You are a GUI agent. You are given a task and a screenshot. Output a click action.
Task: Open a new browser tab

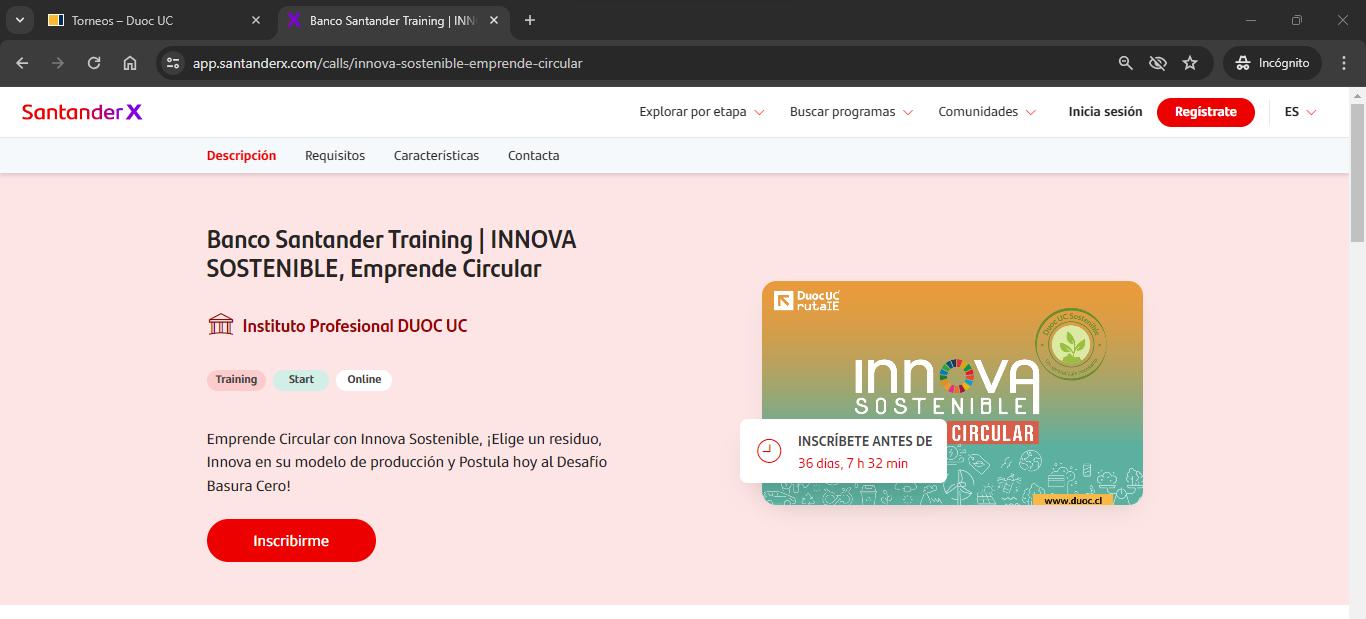click(530, 20)
